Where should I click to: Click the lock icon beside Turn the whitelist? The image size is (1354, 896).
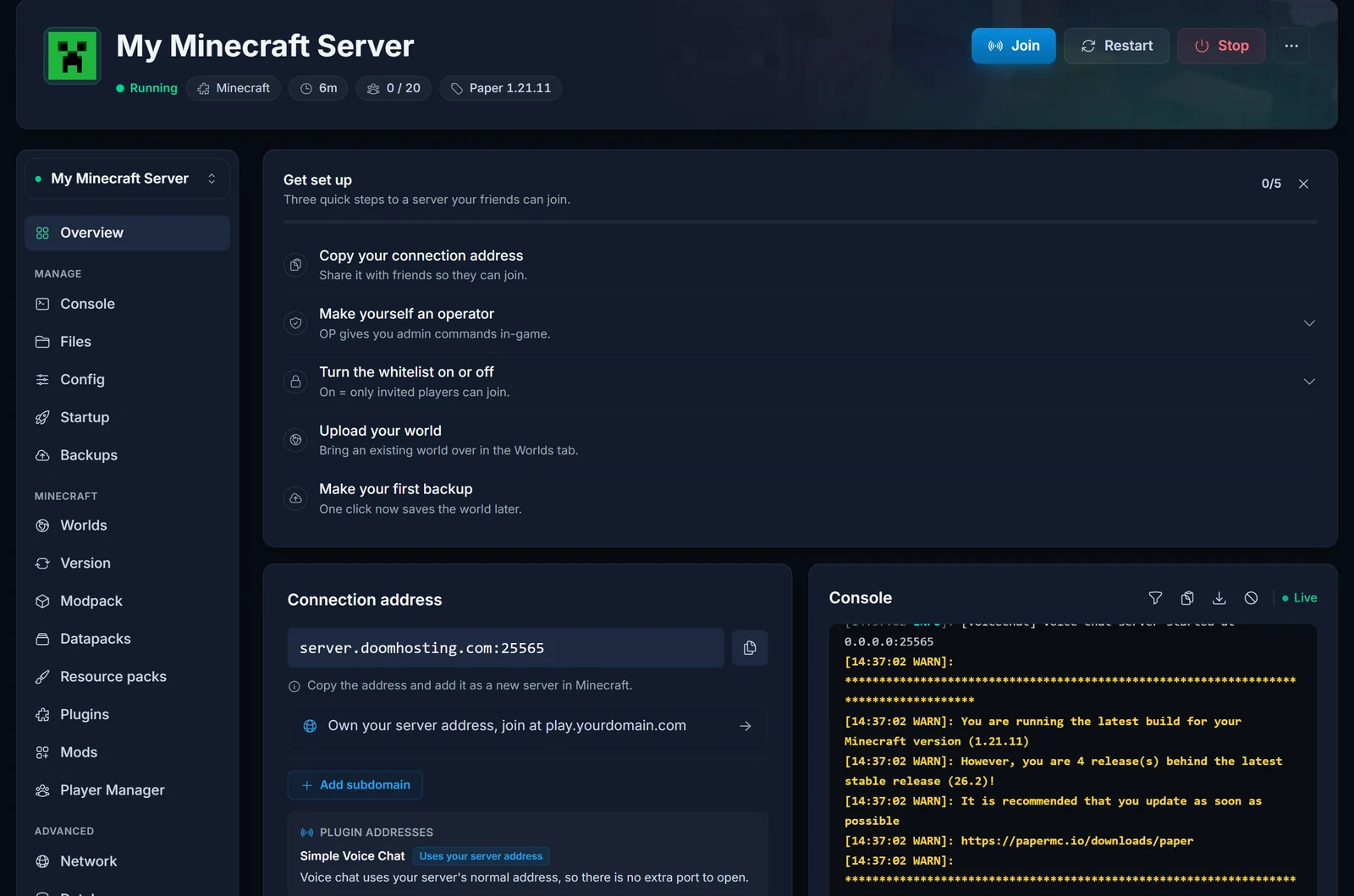tap(295, 382)
